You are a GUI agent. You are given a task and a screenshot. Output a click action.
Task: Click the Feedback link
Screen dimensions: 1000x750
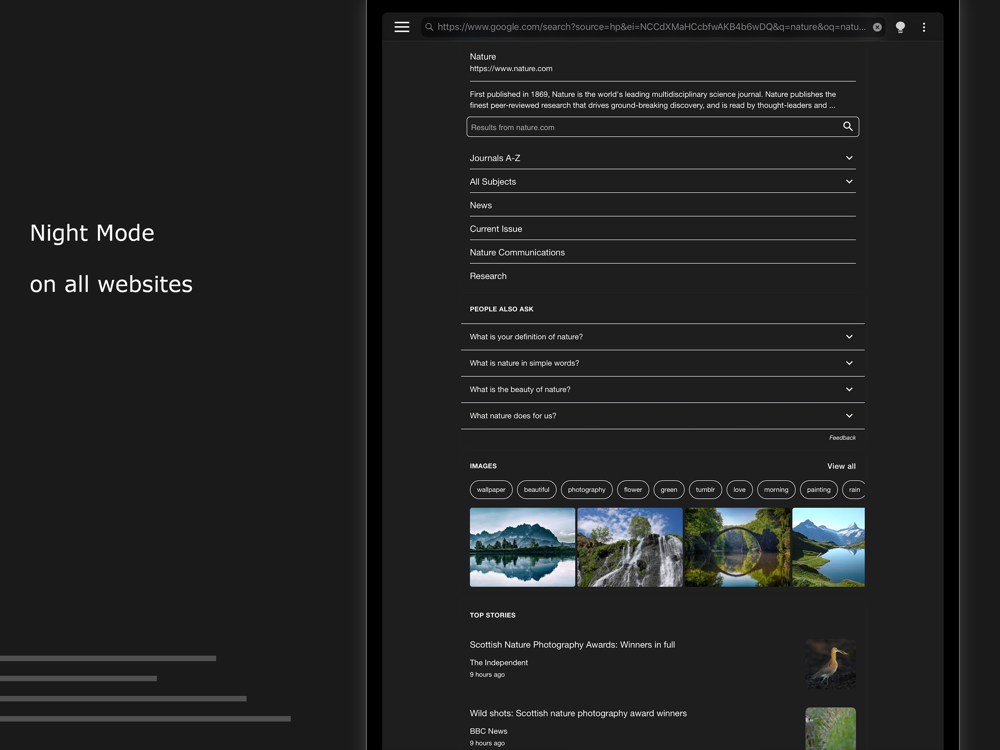[x=842, y=438]
